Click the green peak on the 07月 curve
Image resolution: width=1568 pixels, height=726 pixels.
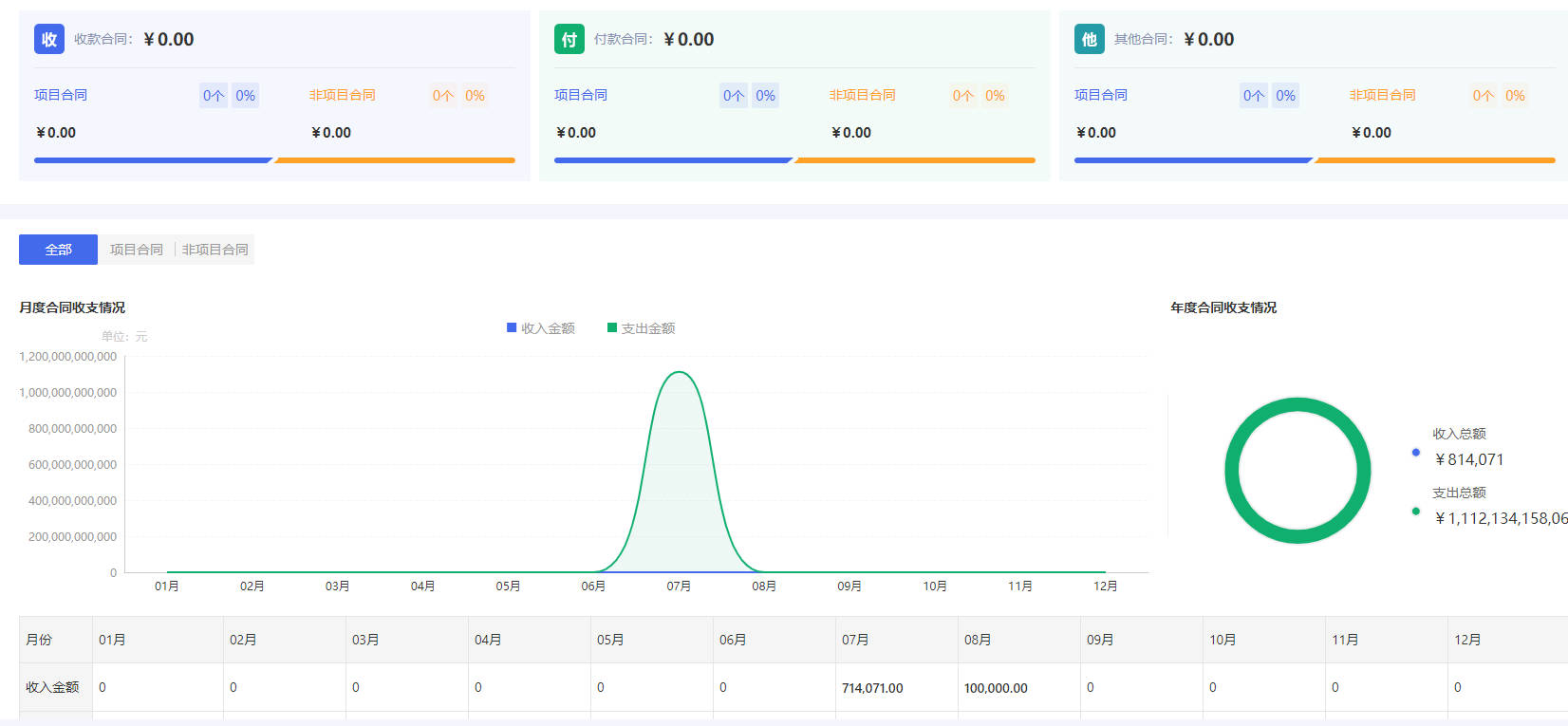(x=680, y=373)
